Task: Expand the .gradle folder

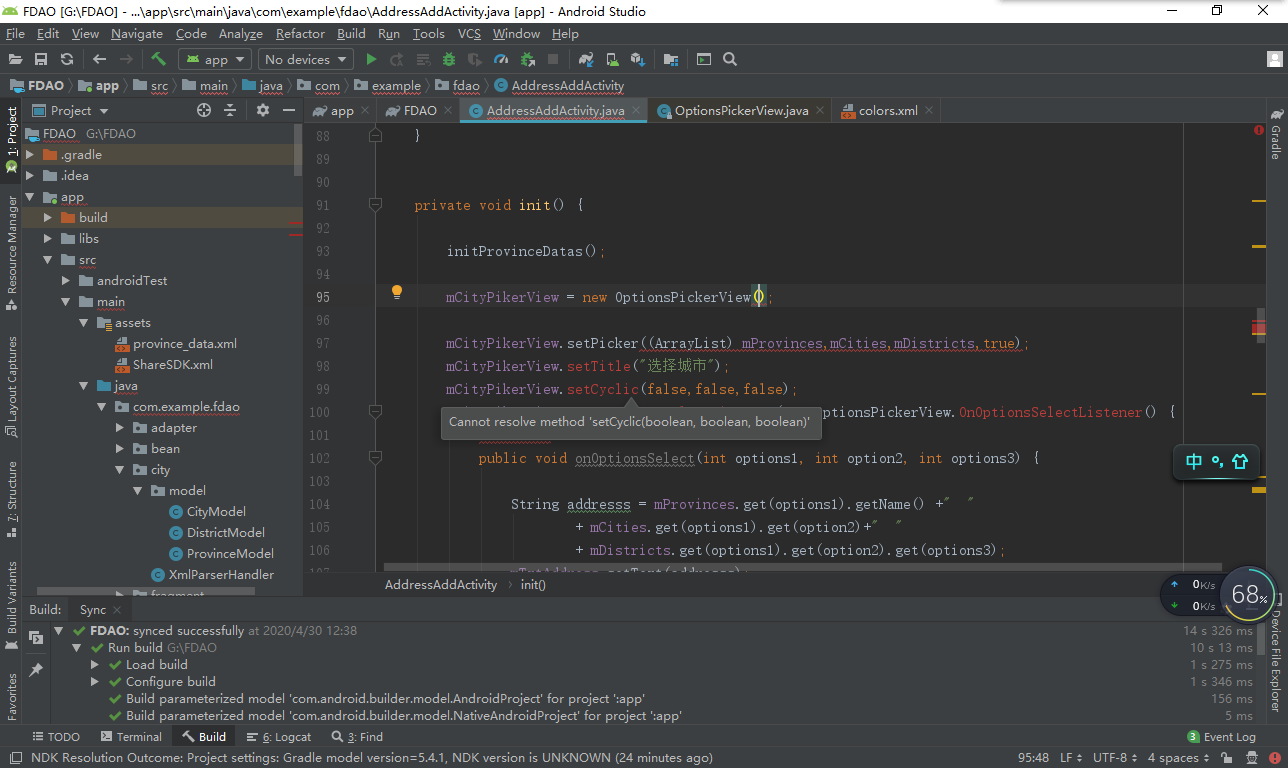Action: pos(30,155)
